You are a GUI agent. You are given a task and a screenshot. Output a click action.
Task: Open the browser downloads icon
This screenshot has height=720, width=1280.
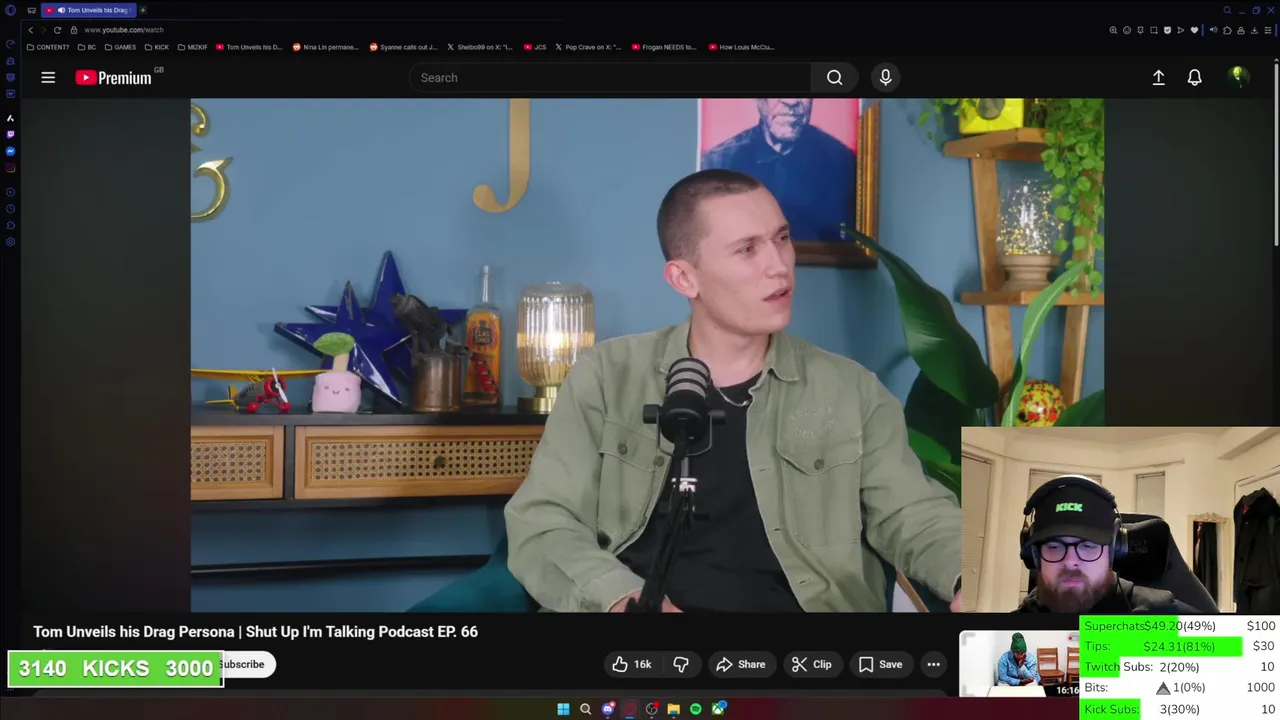1254,30
